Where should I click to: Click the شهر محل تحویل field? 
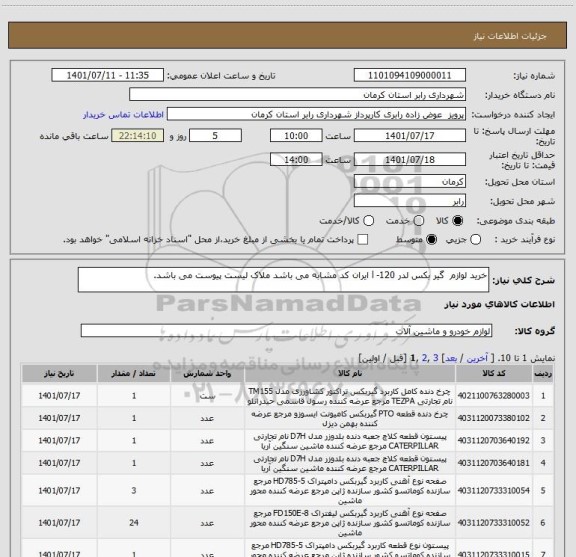pos(410,201)
